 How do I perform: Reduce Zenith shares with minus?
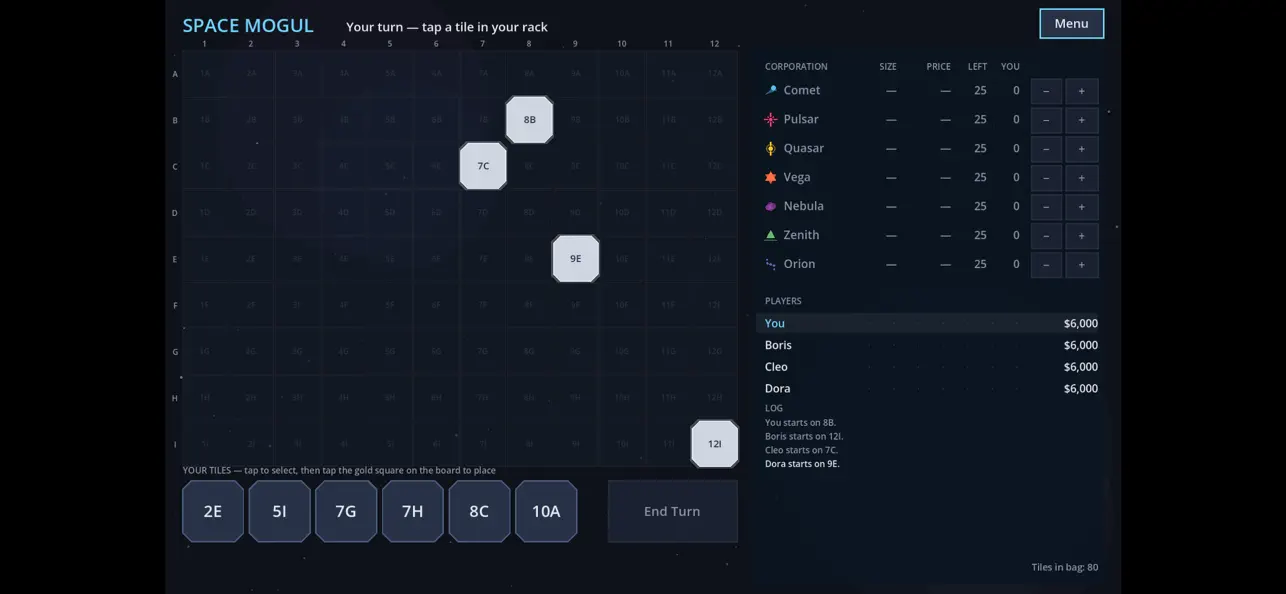click(x=1046, y=236)
